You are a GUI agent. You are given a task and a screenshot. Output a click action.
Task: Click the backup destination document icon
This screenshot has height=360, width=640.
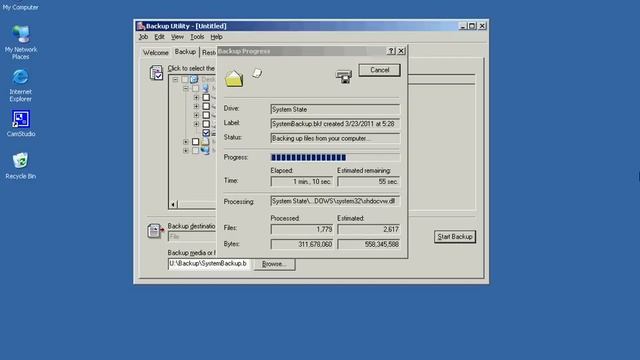155,231
